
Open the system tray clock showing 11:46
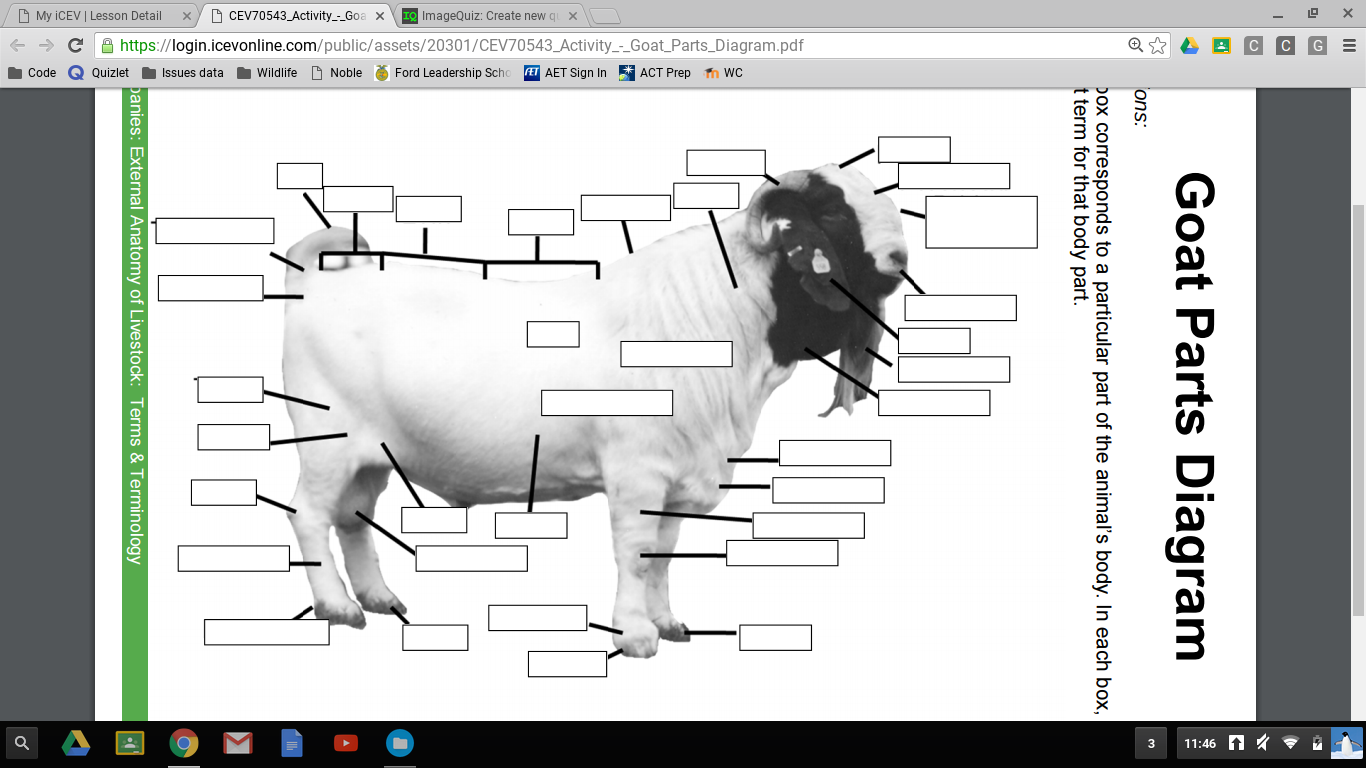click(1199, 743)
